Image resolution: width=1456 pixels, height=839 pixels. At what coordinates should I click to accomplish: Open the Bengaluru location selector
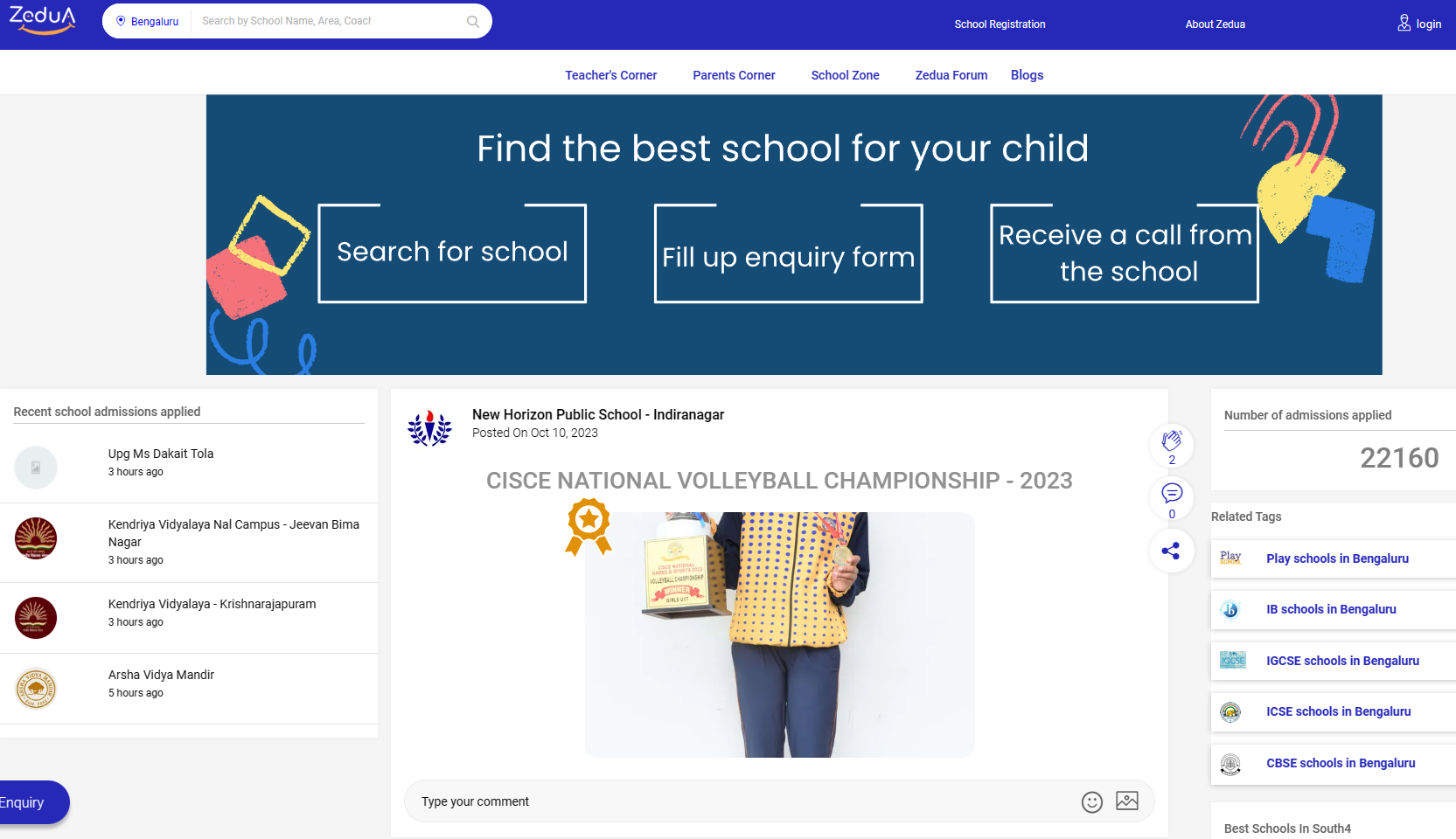(x=147, y=21)
